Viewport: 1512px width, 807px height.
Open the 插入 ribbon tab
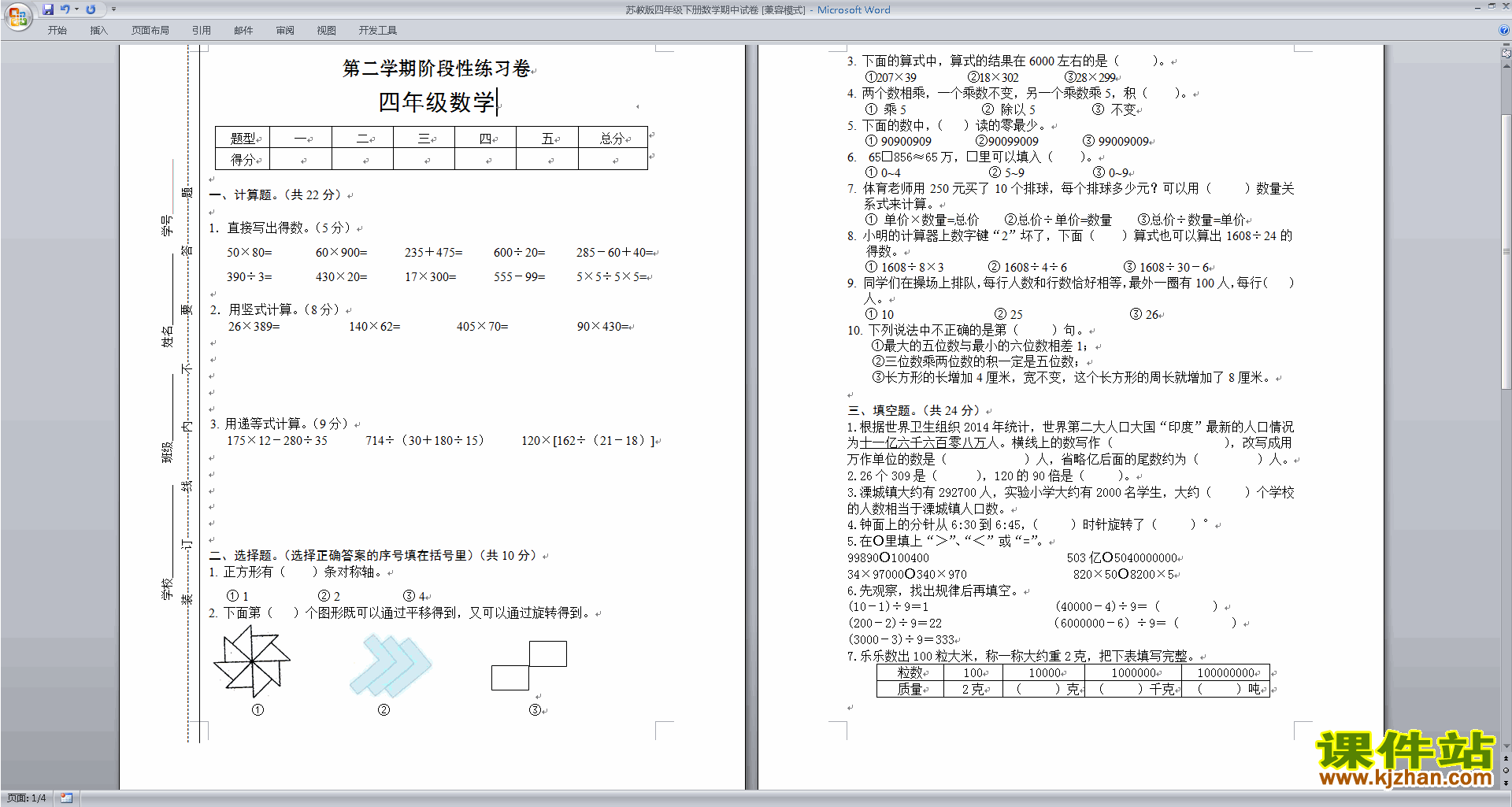click(98, 31)
